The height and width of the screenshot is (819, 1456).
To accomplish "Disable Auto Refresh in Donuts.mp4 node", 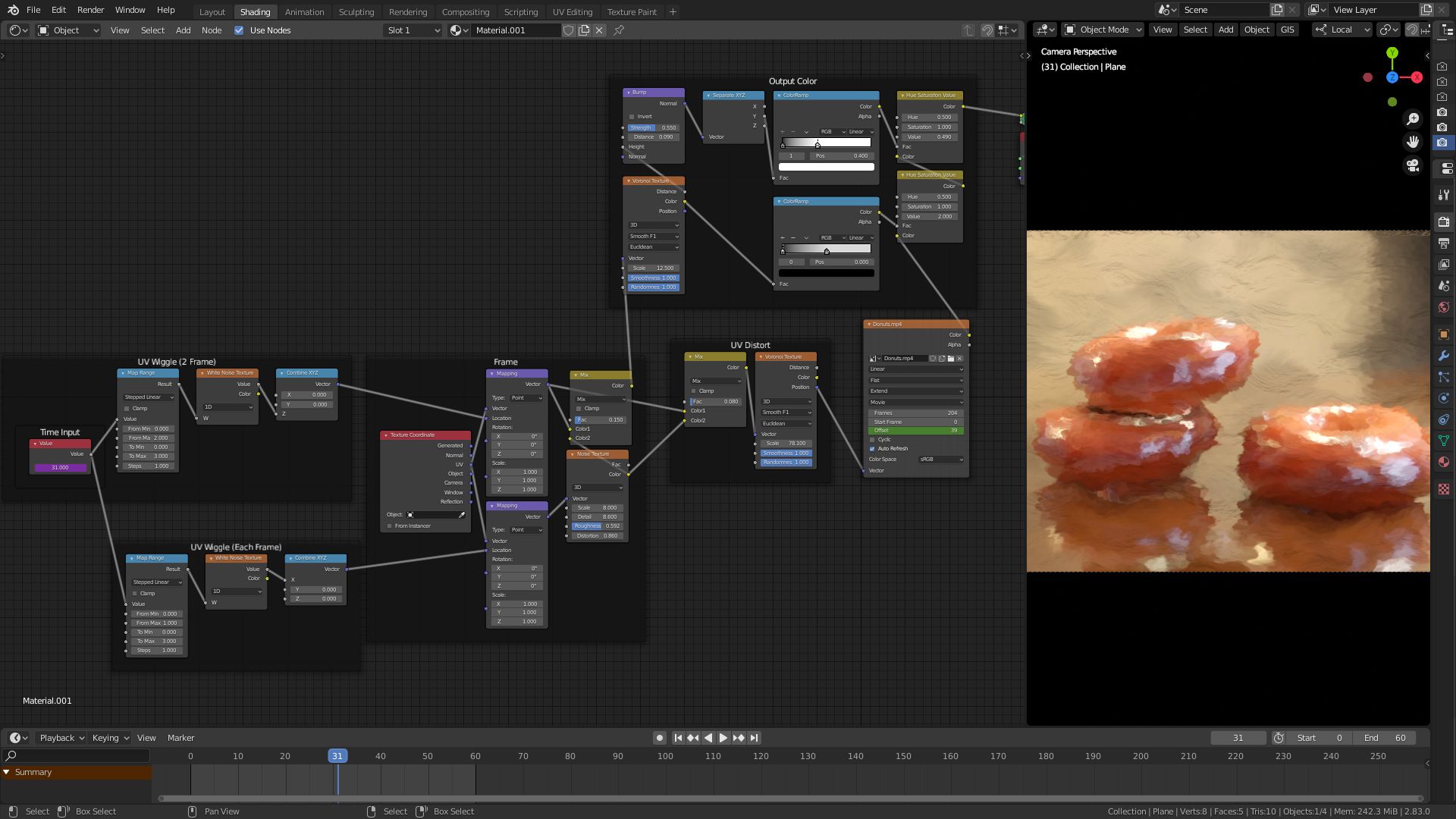I will [x=872, y=449].
